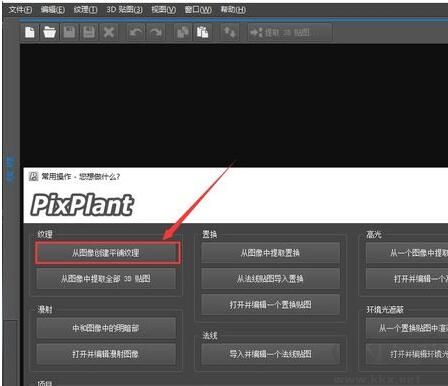Click the 导入并编辑一个法线贴图 button
The height and width of the screenshot is (386, 448).
click(x=270, y=354)
